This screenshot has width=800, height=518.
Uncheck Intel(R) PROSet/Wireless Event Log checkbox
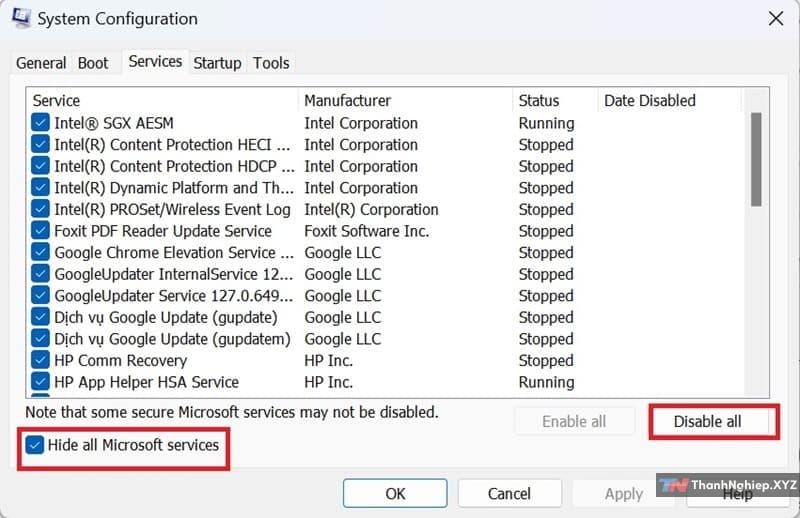(40, 209)
